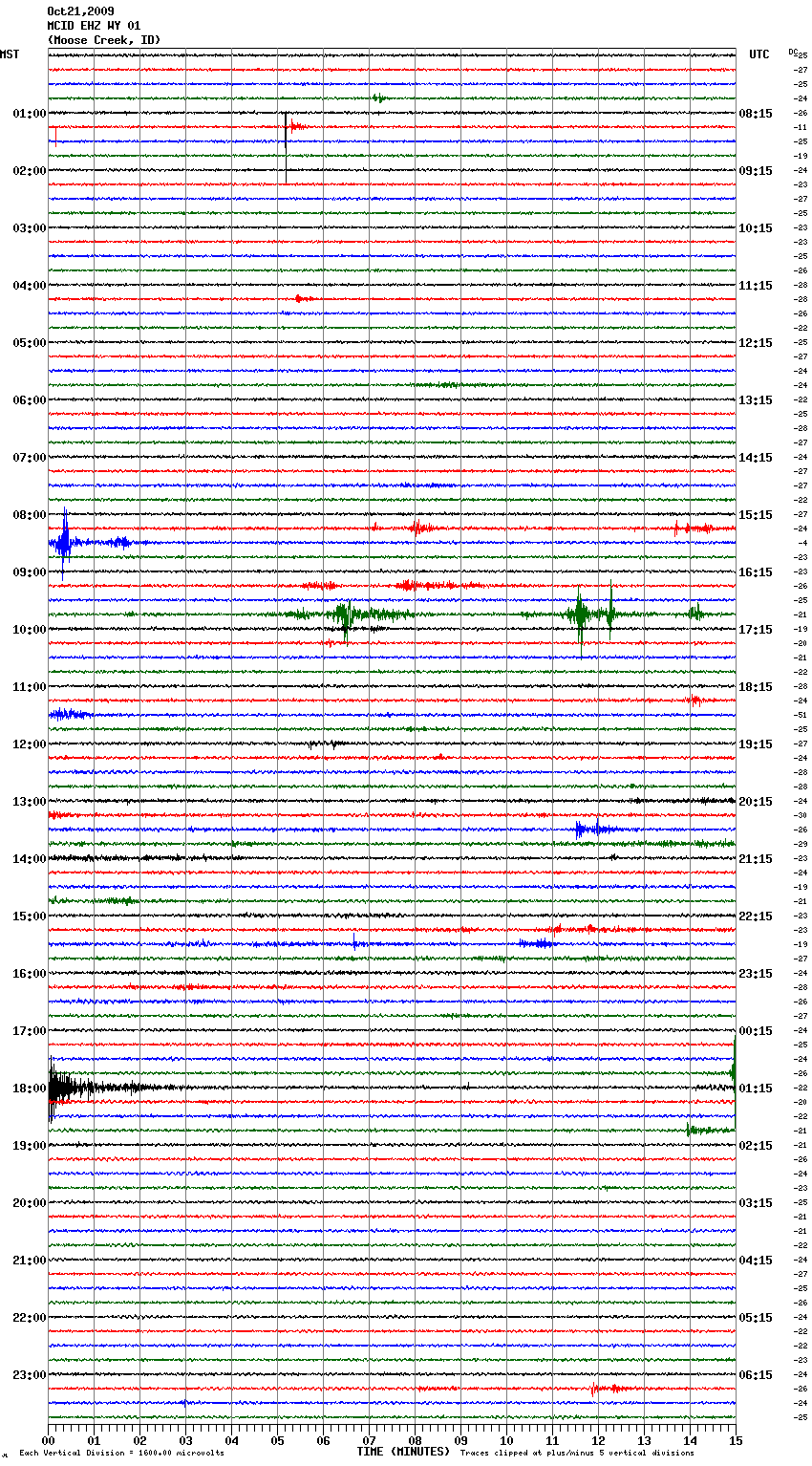This screenshot has width=812, height=1466.
Task: Click the 21:15 UTC time label
Action: [x=756, y=859]
